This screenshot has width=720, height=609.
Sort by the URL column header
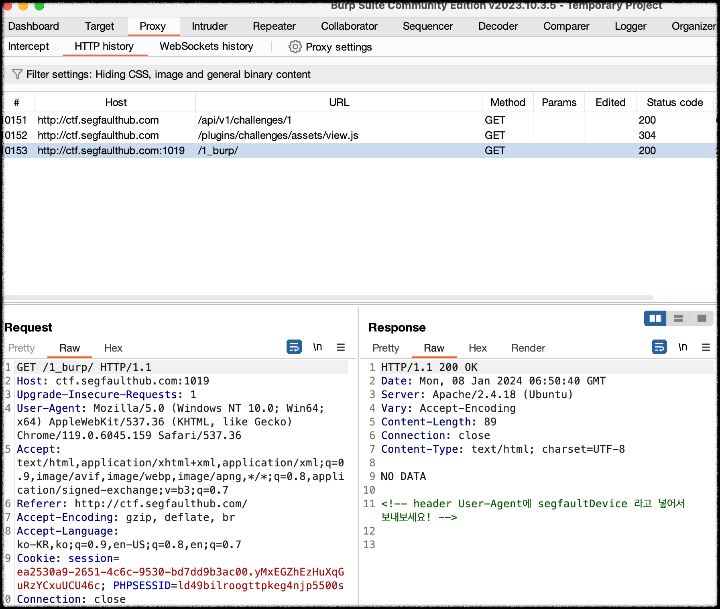pos(339,102)
